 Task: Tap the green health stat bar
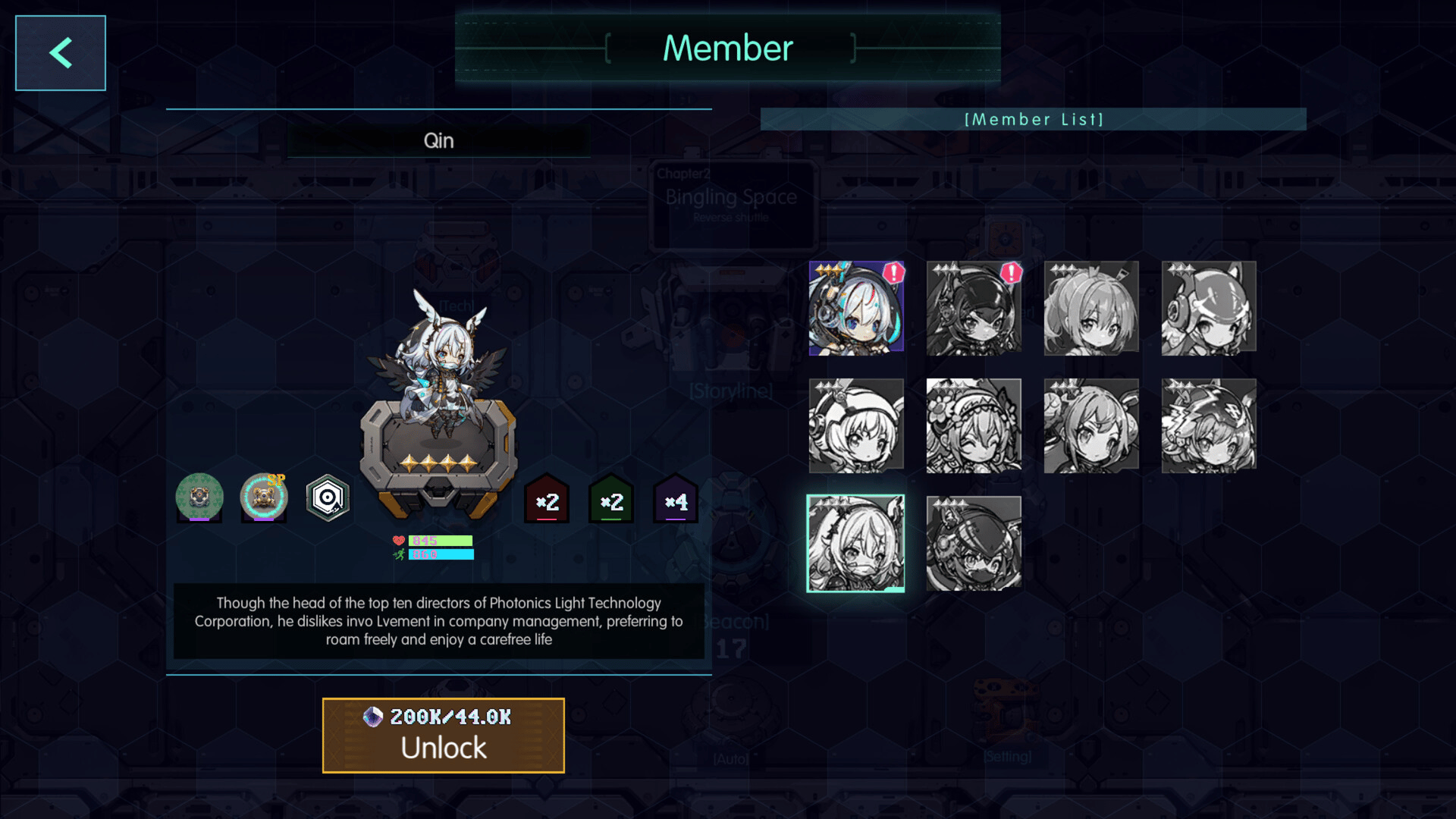click(x=441, y=541)
